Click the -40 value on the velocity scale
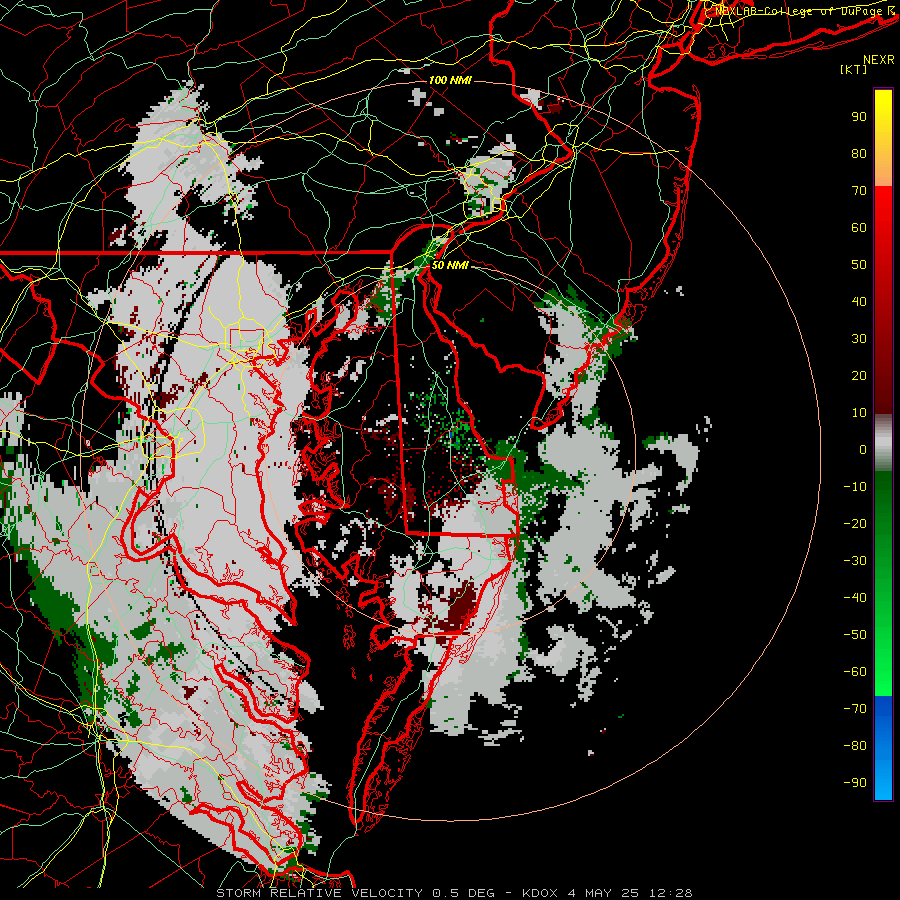 click(x=855, y=598)
